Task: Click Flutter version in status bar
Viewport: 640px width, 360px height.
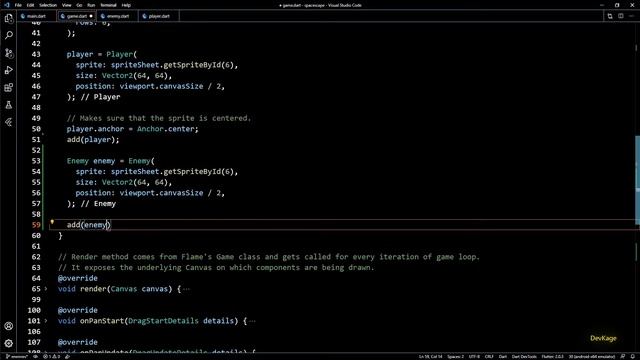Action: [553, 357]
